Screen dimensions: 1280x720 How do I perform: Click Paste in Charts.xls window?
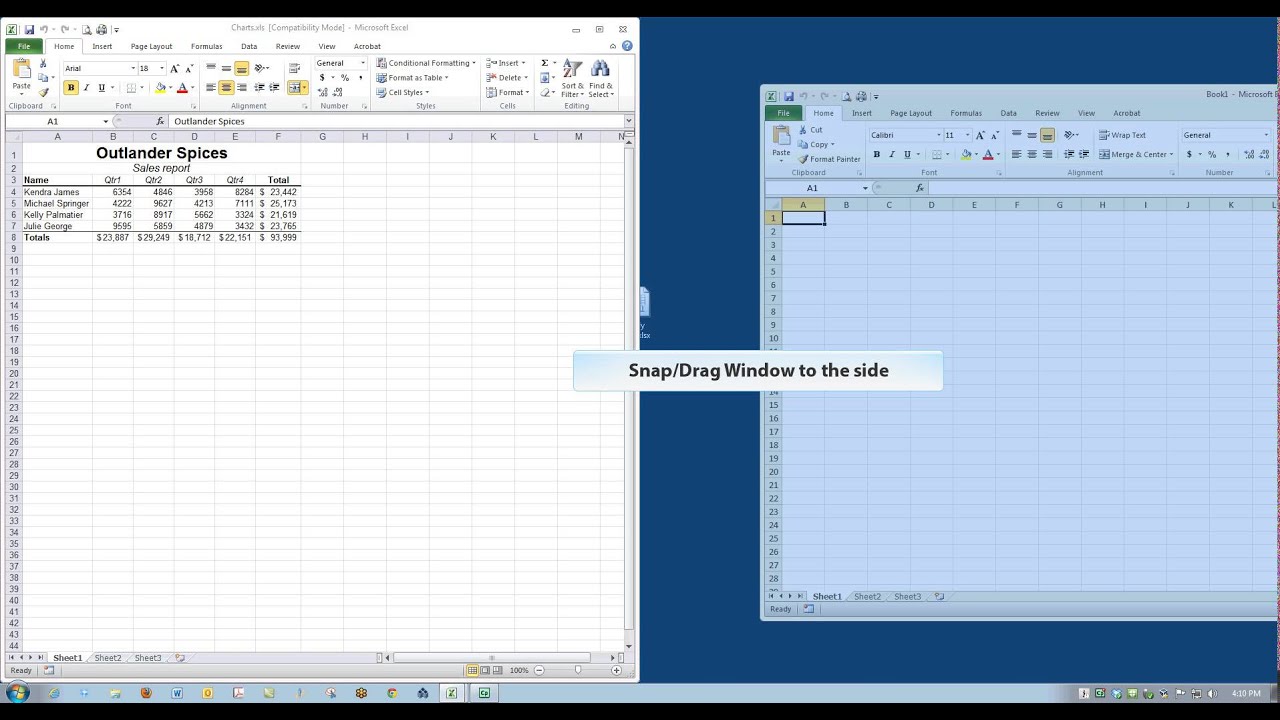tap(21, 76)
